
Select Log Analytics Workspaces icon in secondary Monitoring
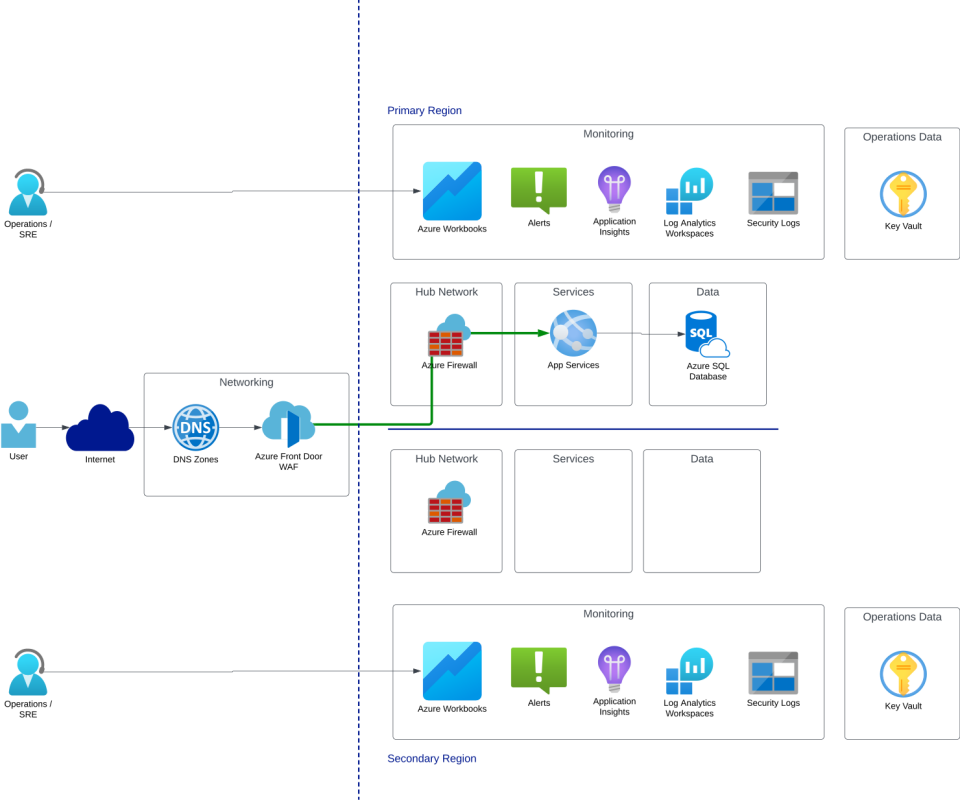tap(689, 671)
